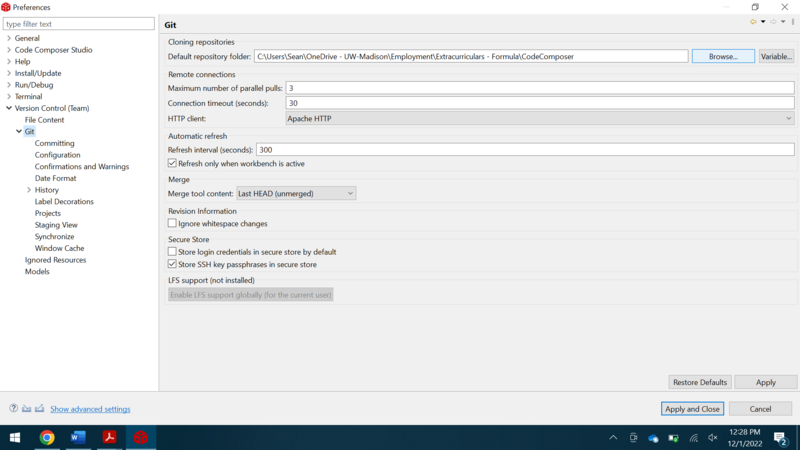Open the Configuration page under Git
This screenshot has width=800, height=450.
(58, 155)
